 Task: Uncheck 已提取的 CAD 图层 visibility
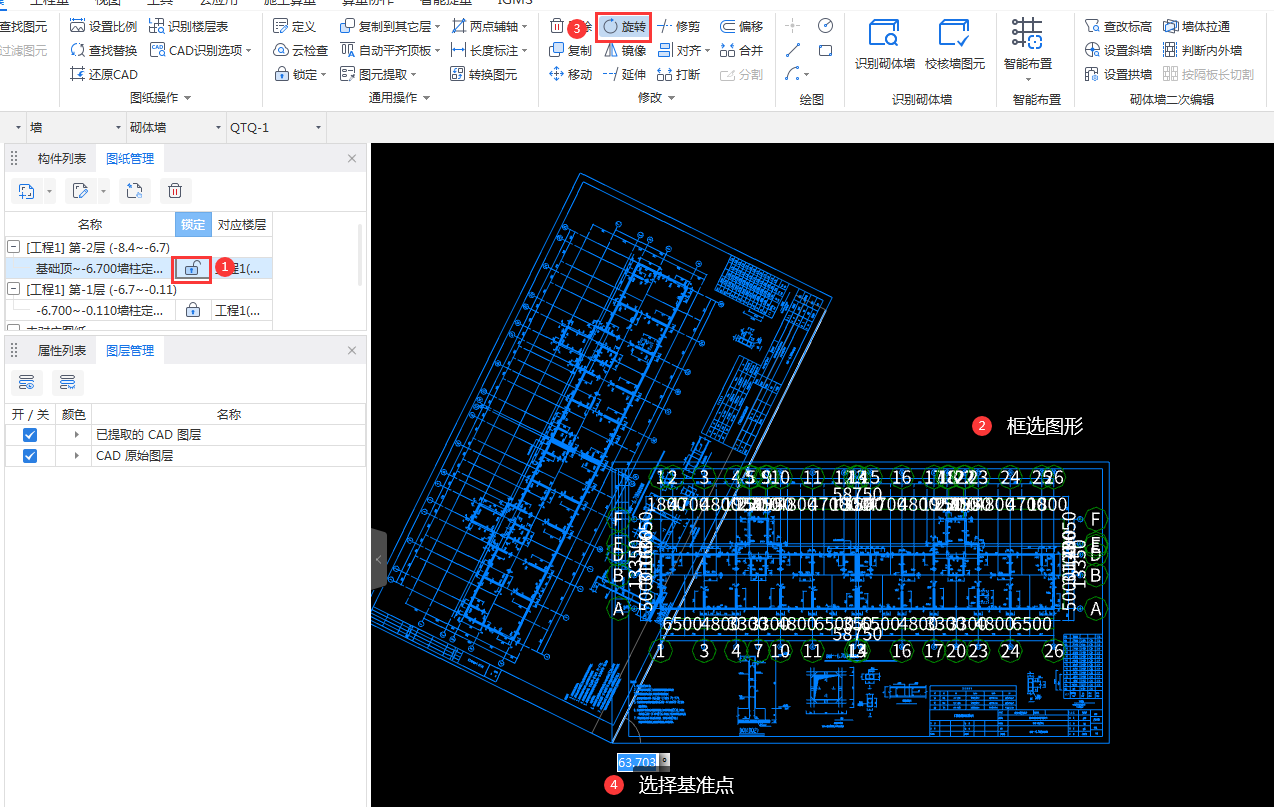coord(30,435)
